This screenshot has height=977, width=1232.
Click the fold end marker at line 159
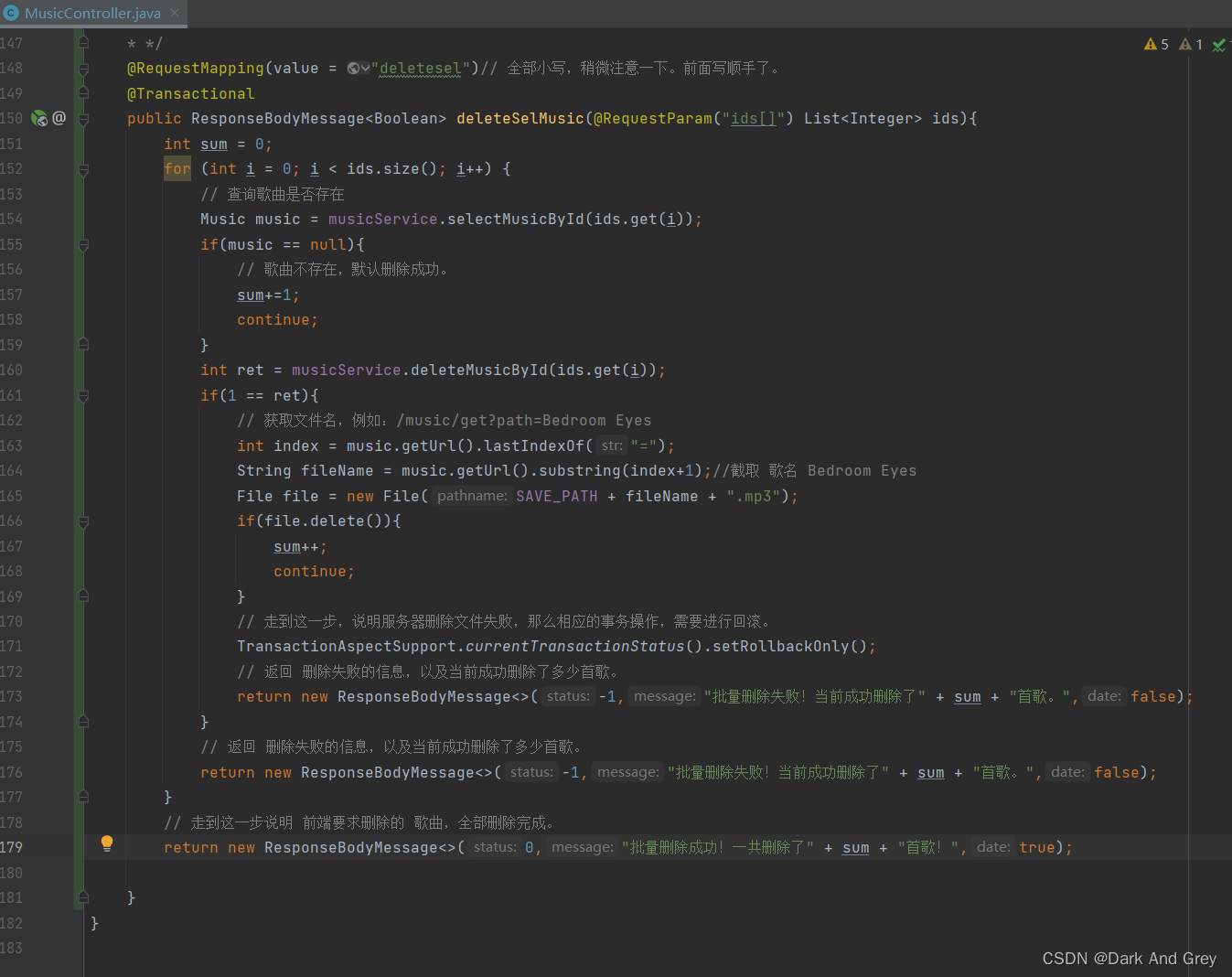(83, 345)
